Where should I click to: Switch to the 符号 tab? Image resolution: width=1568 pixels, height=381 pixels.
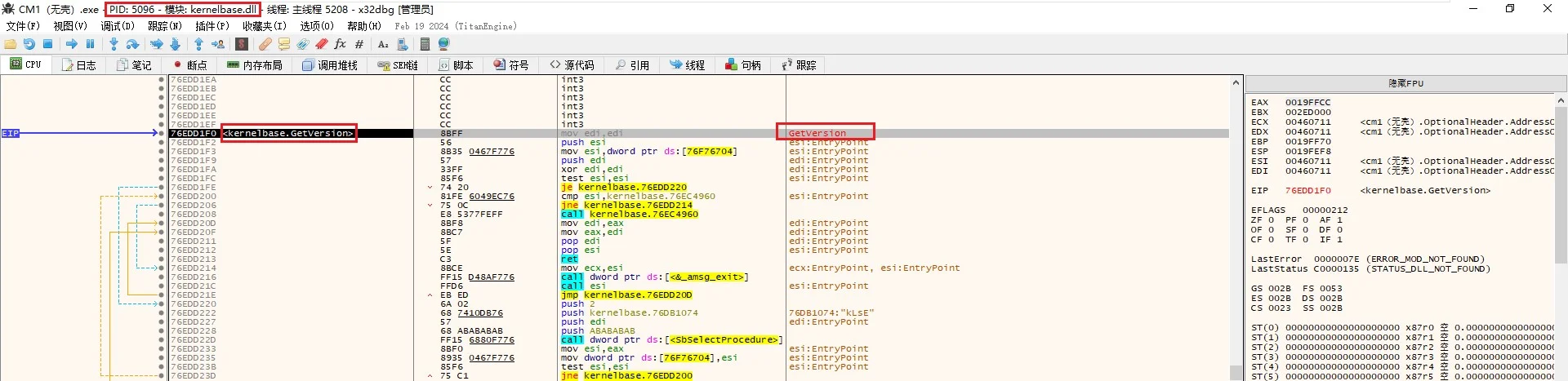[x=512, y=65]
